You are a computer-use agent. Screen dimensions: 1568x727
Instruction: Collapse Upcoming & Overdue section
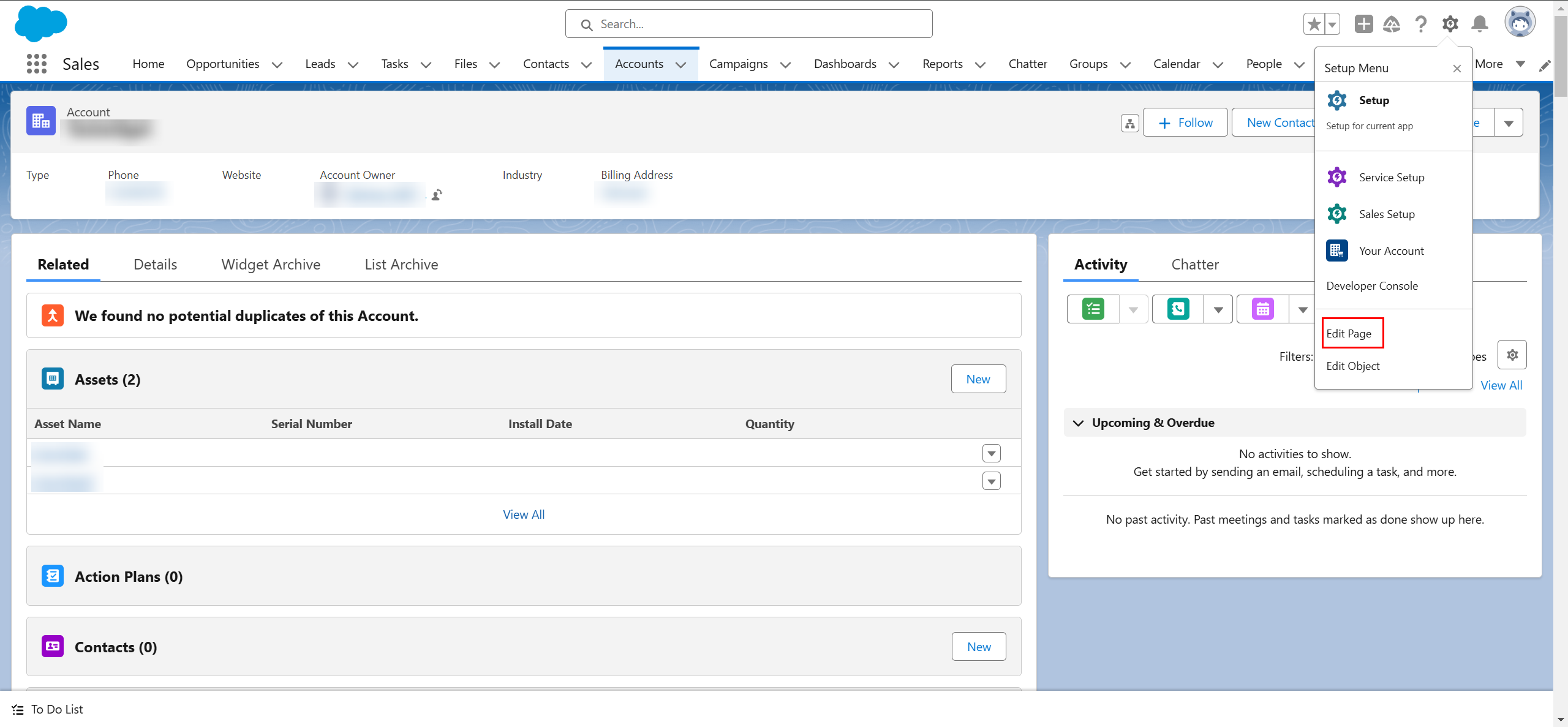[x=1079, y=423]
